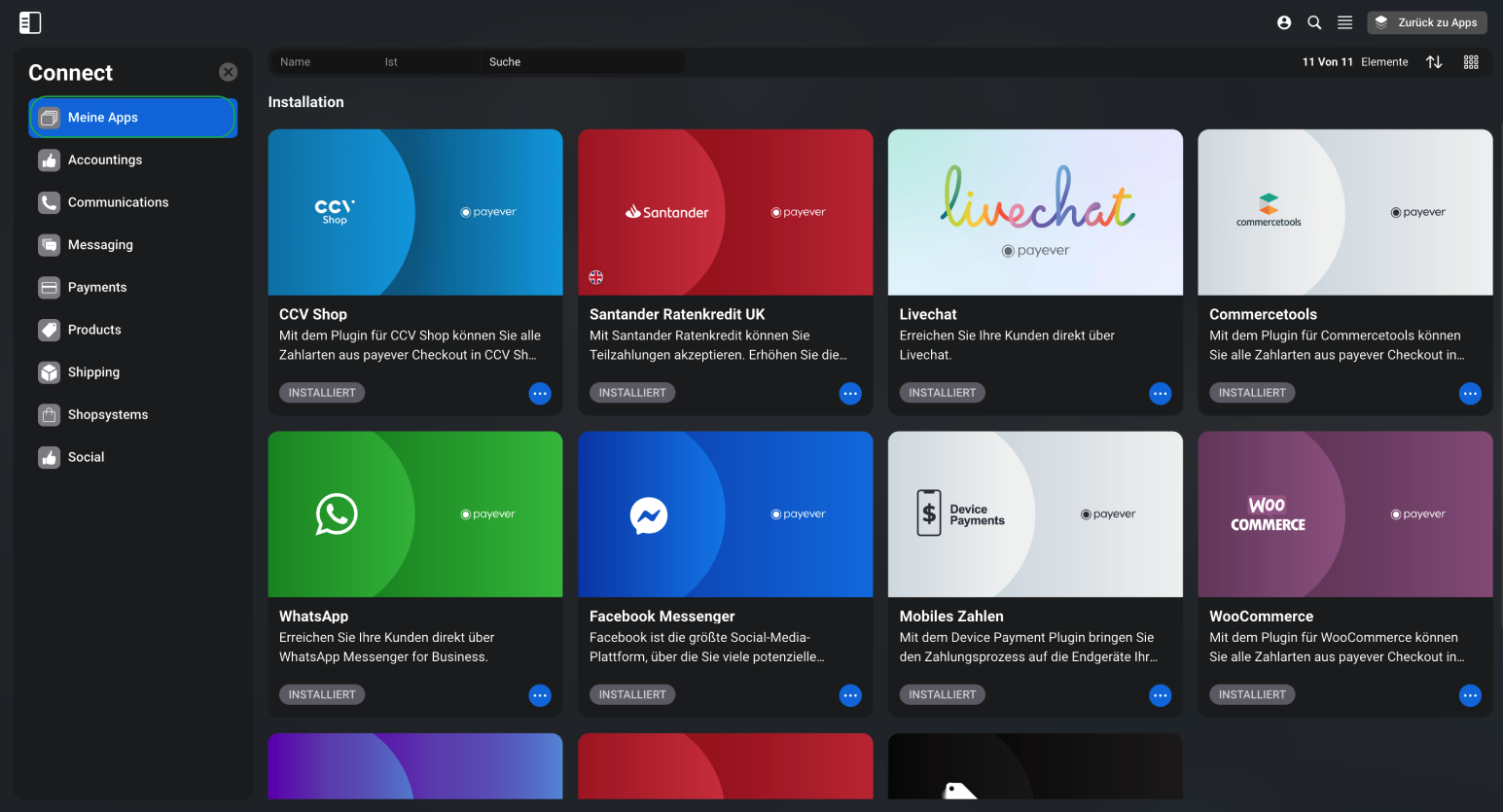Open the Santander card thumbnail
Viewport: 1503px width, 812px height.
(x=726, y=212)
